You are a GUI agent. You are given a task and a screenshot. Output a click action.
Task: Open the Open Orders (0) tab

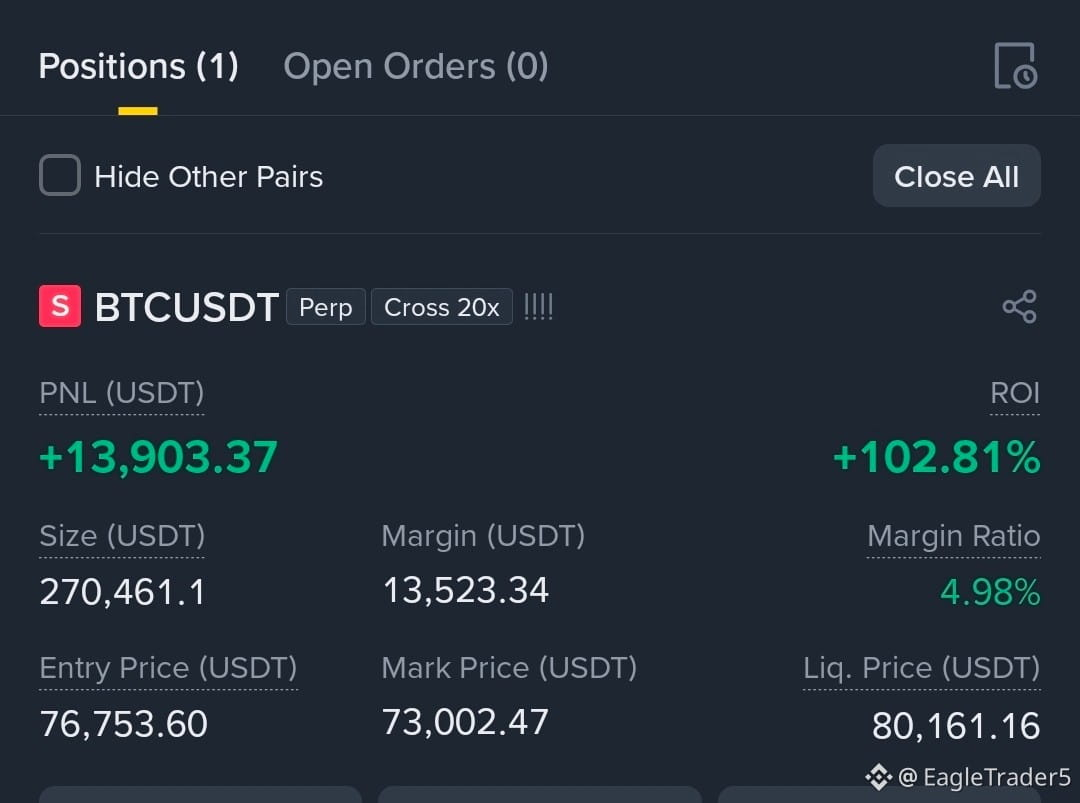point(416,67)
